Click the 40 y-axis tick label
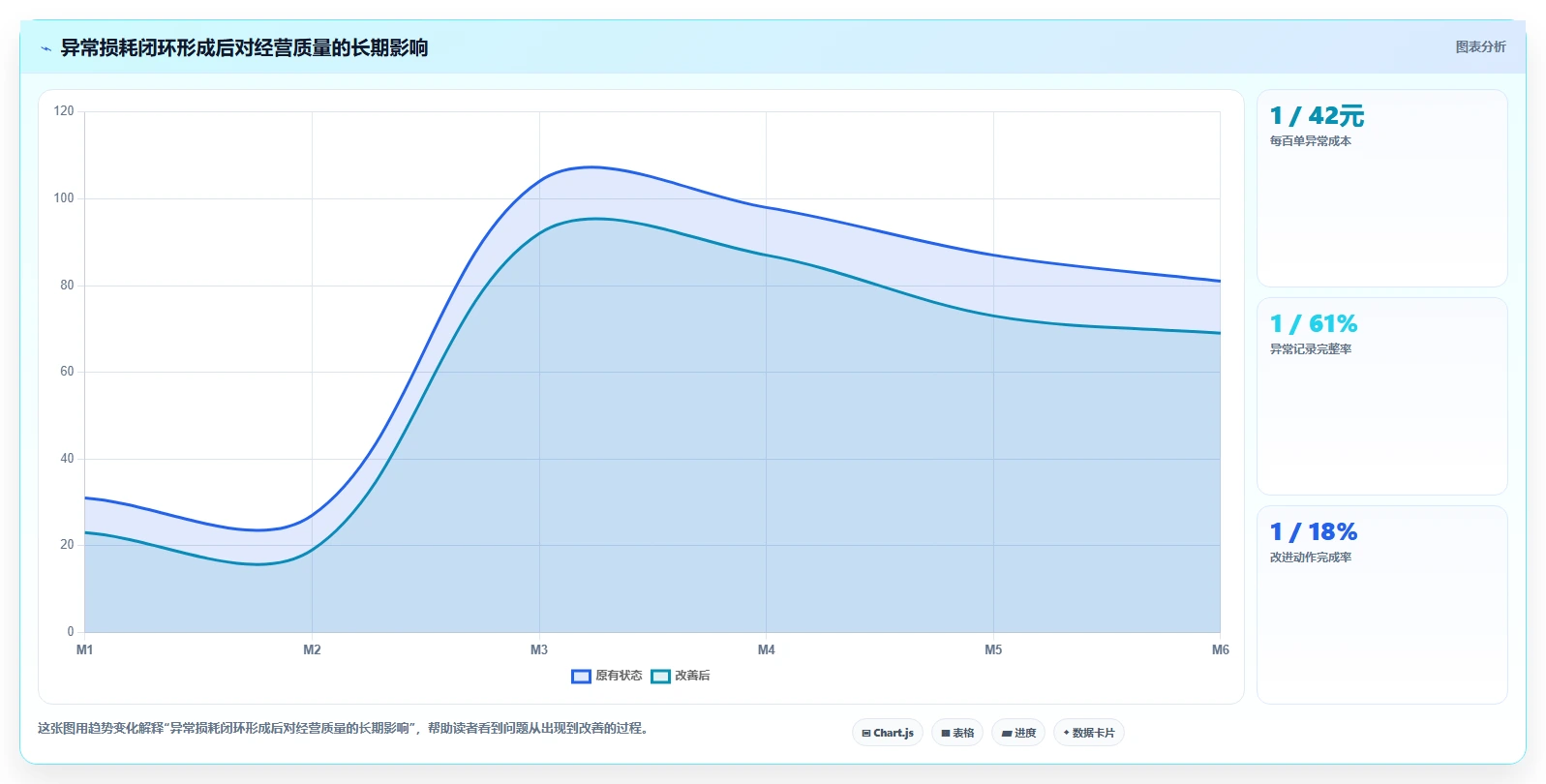This screenshot has height=784, width=1546. point(67,459)
